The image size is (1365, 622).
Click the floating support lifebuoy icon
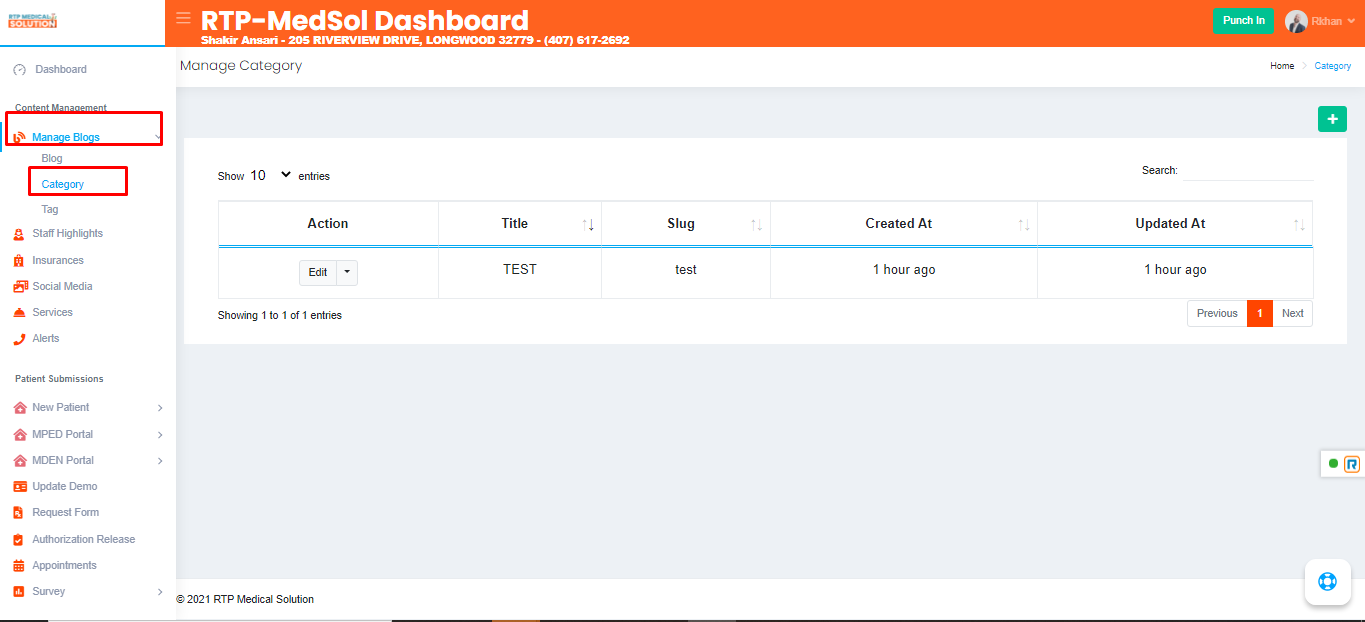(1328, 581)
